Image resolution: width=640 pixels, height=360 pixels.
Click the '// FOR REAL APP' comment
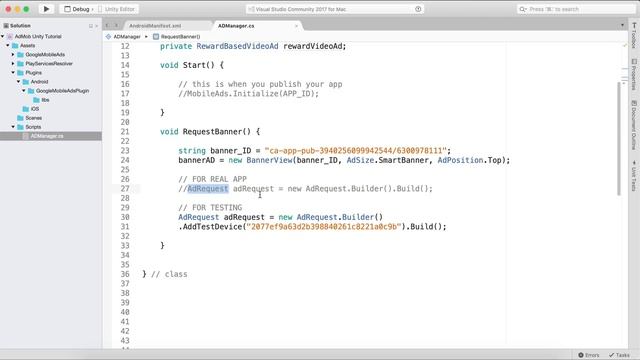(212, 179)
